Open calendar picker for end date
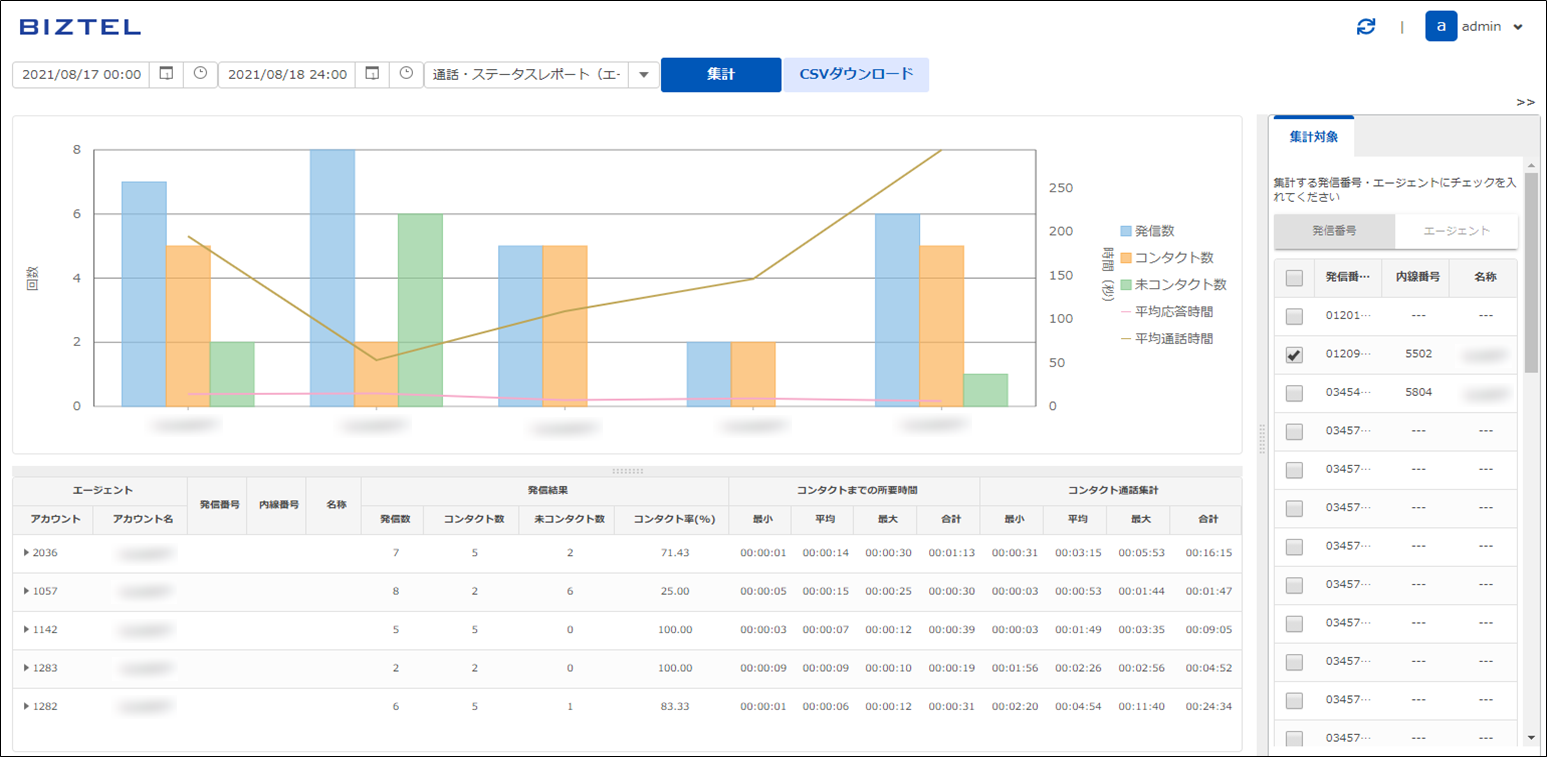This screenshot has width=1547, height=757. click(372, 74)
